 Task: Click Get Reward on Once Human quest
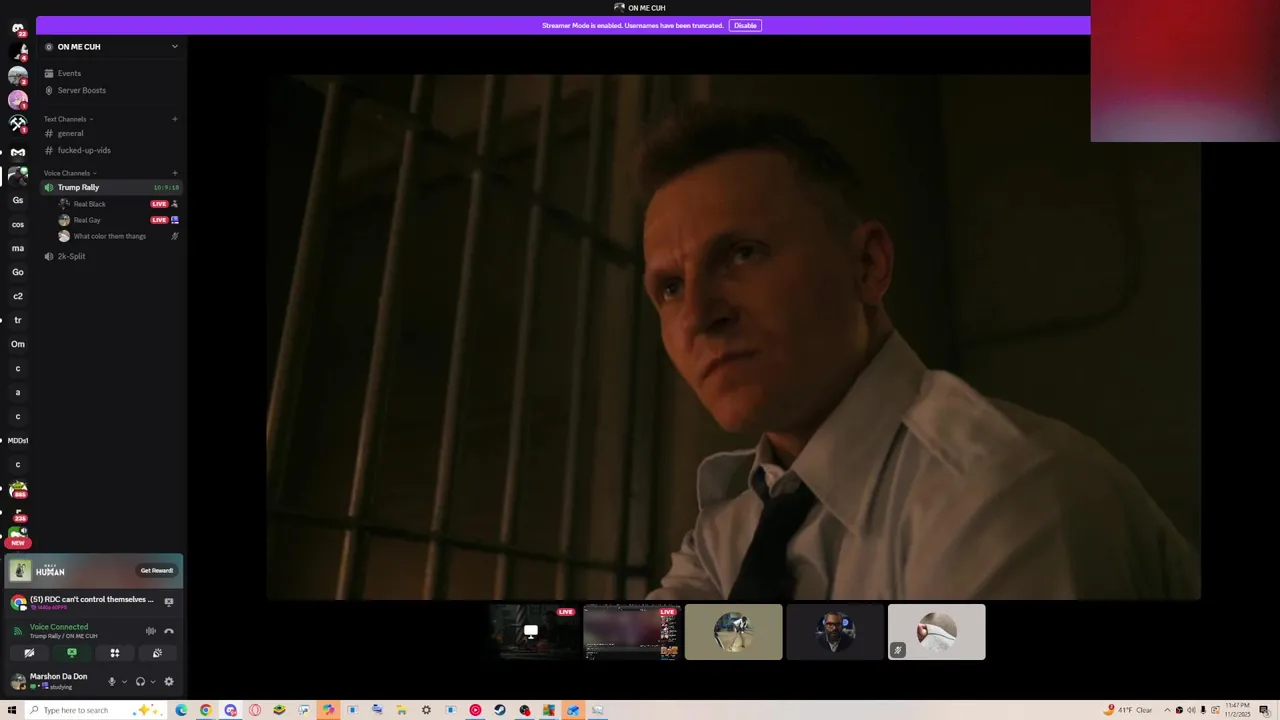pos(157,570)
